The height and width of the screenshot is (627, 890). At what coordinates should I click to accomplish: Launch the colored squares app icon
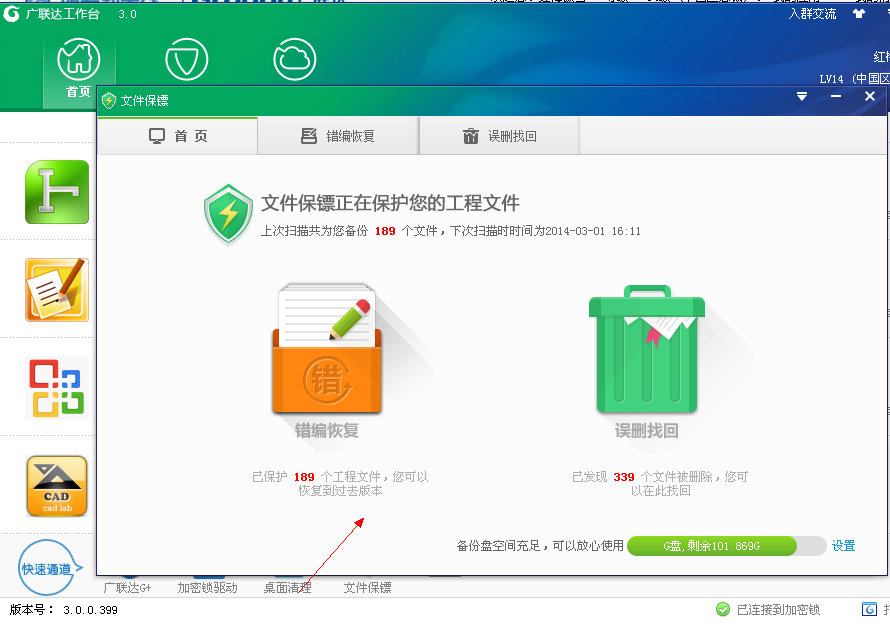click(x=57, y=388)
